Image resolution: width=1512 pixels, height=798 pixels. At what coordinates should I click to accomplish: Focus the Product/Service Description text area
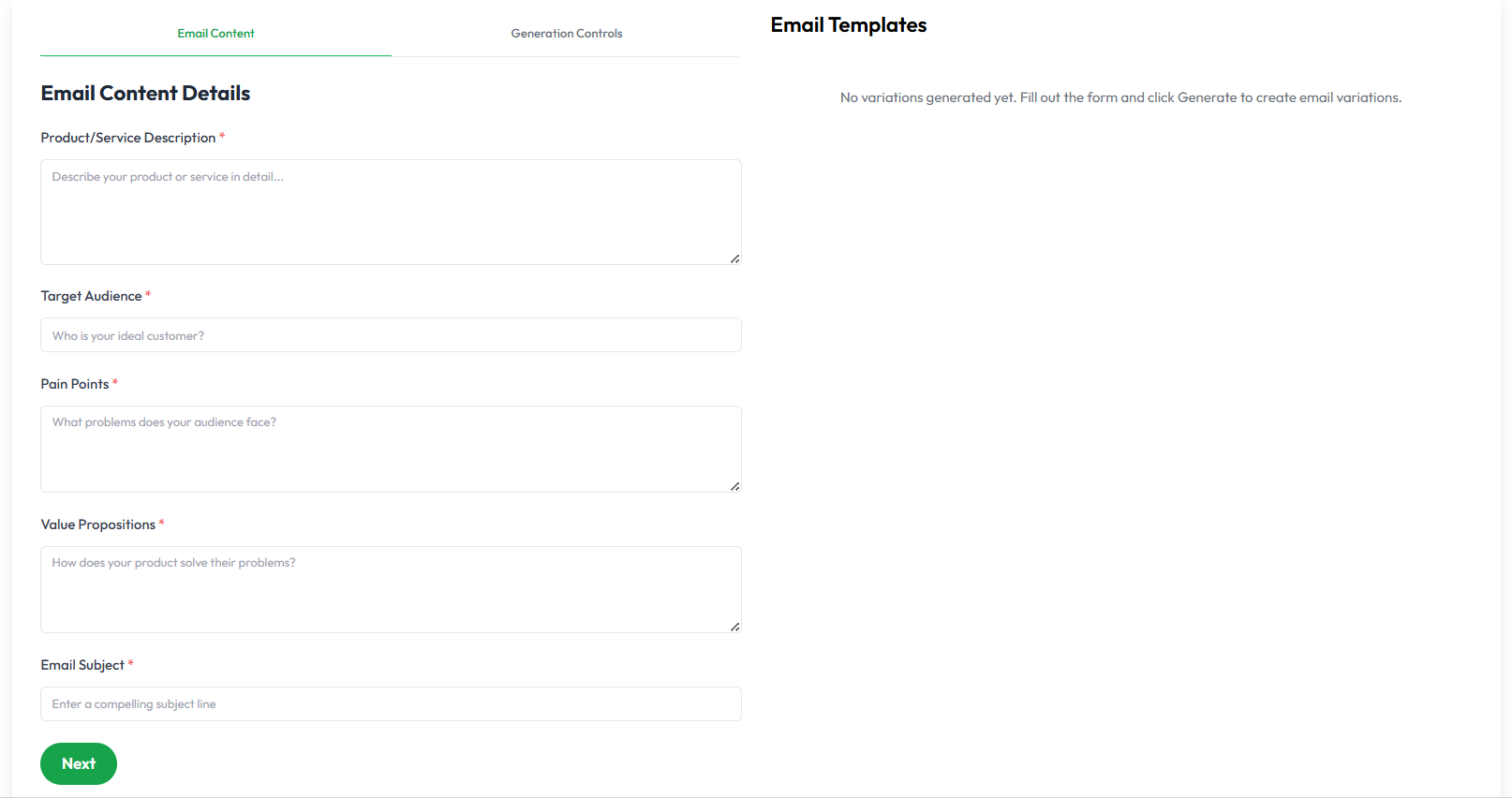[391, 212]
